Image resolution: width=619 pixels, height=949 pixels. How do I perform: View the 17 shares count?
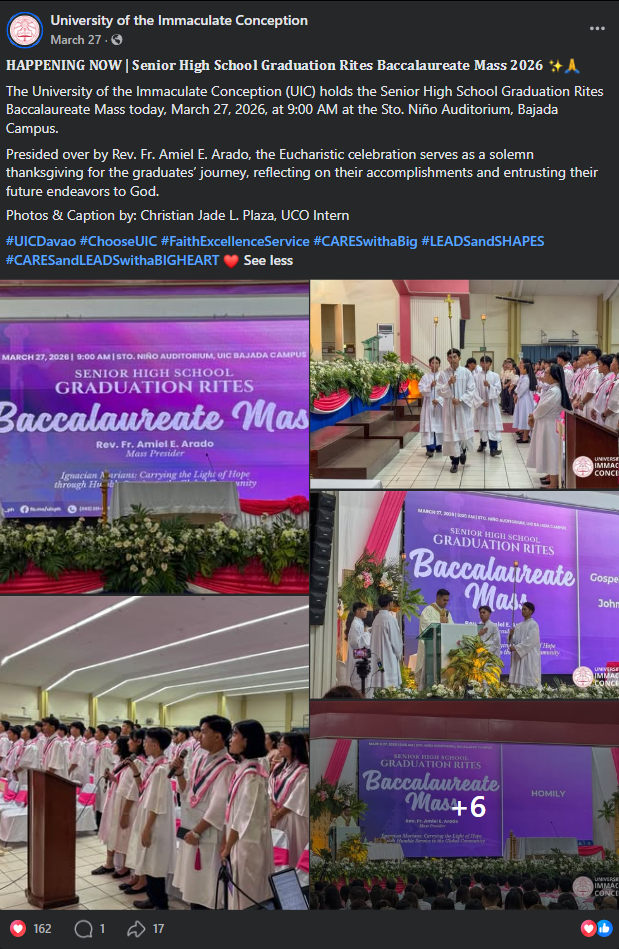coord(159,928)
